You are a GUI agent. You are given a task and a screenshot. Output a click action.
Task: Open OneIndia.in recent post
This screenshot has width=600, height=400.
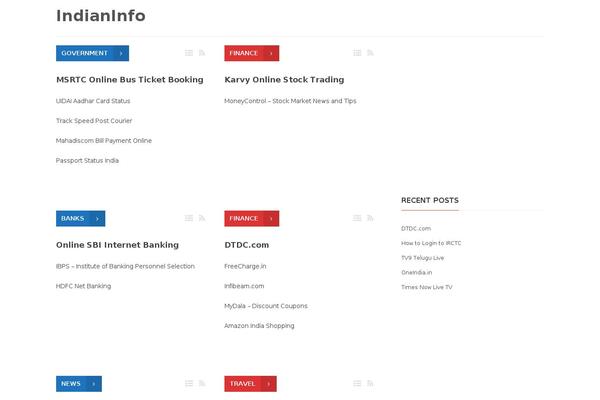(416, 273)
